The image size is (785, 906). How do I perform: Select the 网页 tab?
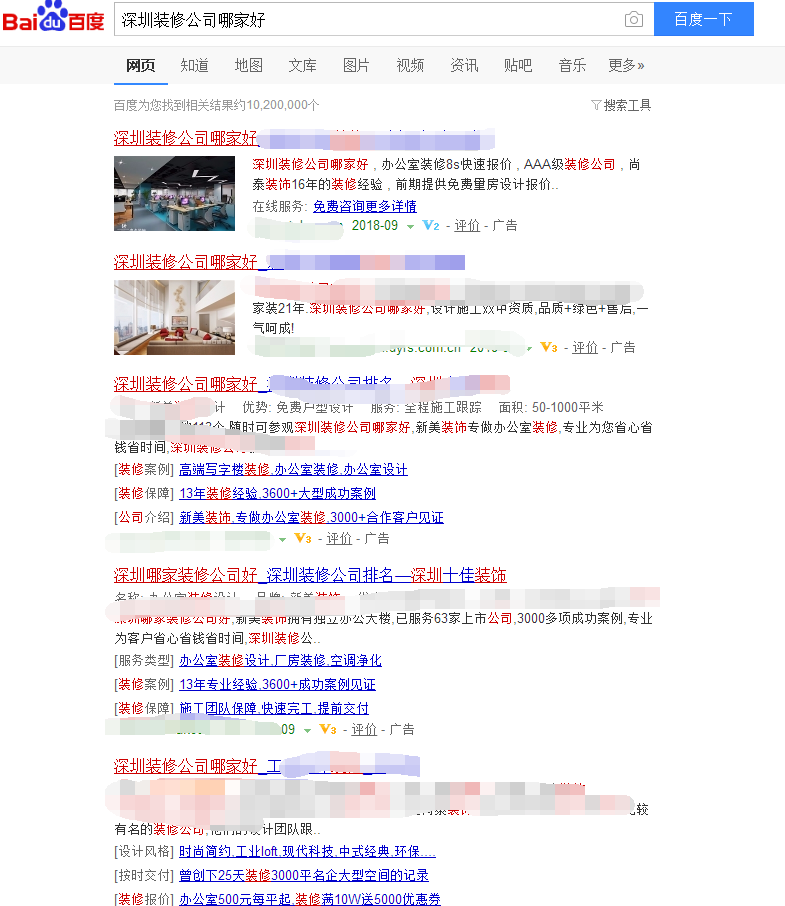140,65
